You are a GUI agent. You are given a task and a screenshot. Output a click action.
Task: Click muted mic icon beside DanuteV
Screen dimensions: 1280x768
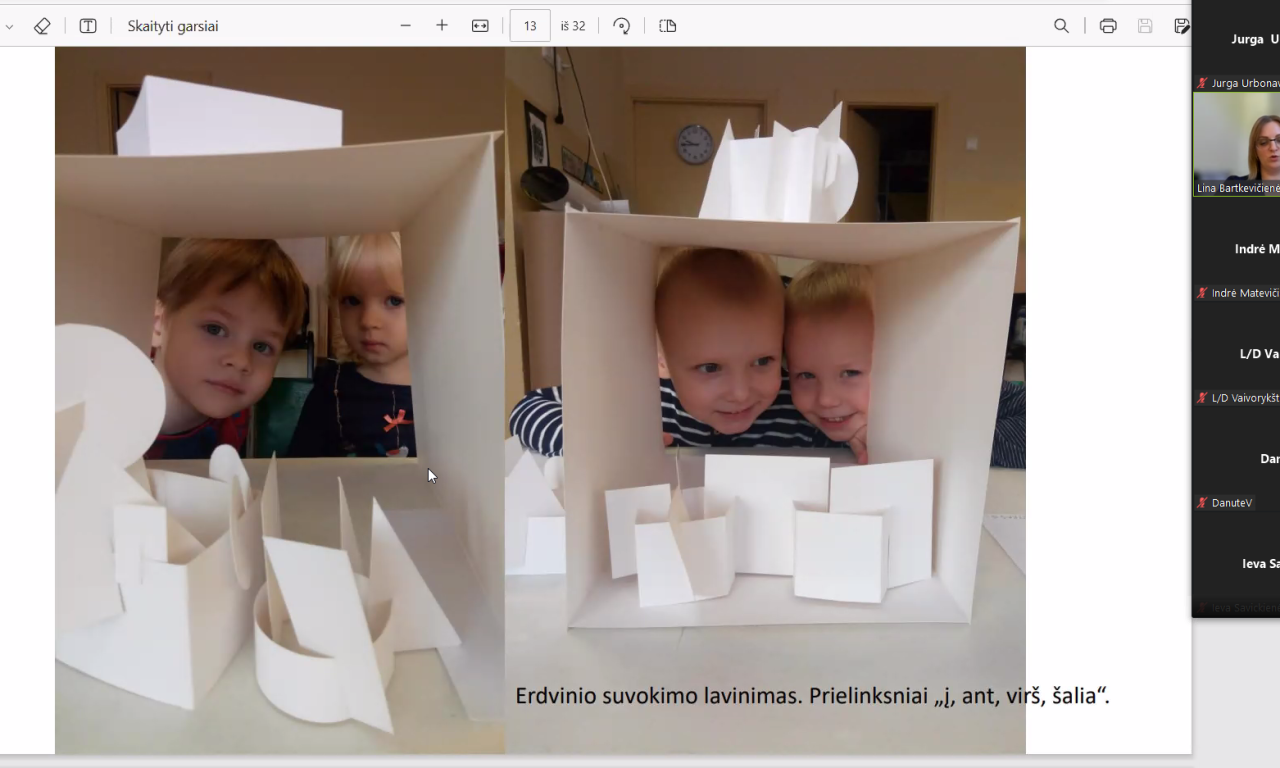tap(1202, 503)
